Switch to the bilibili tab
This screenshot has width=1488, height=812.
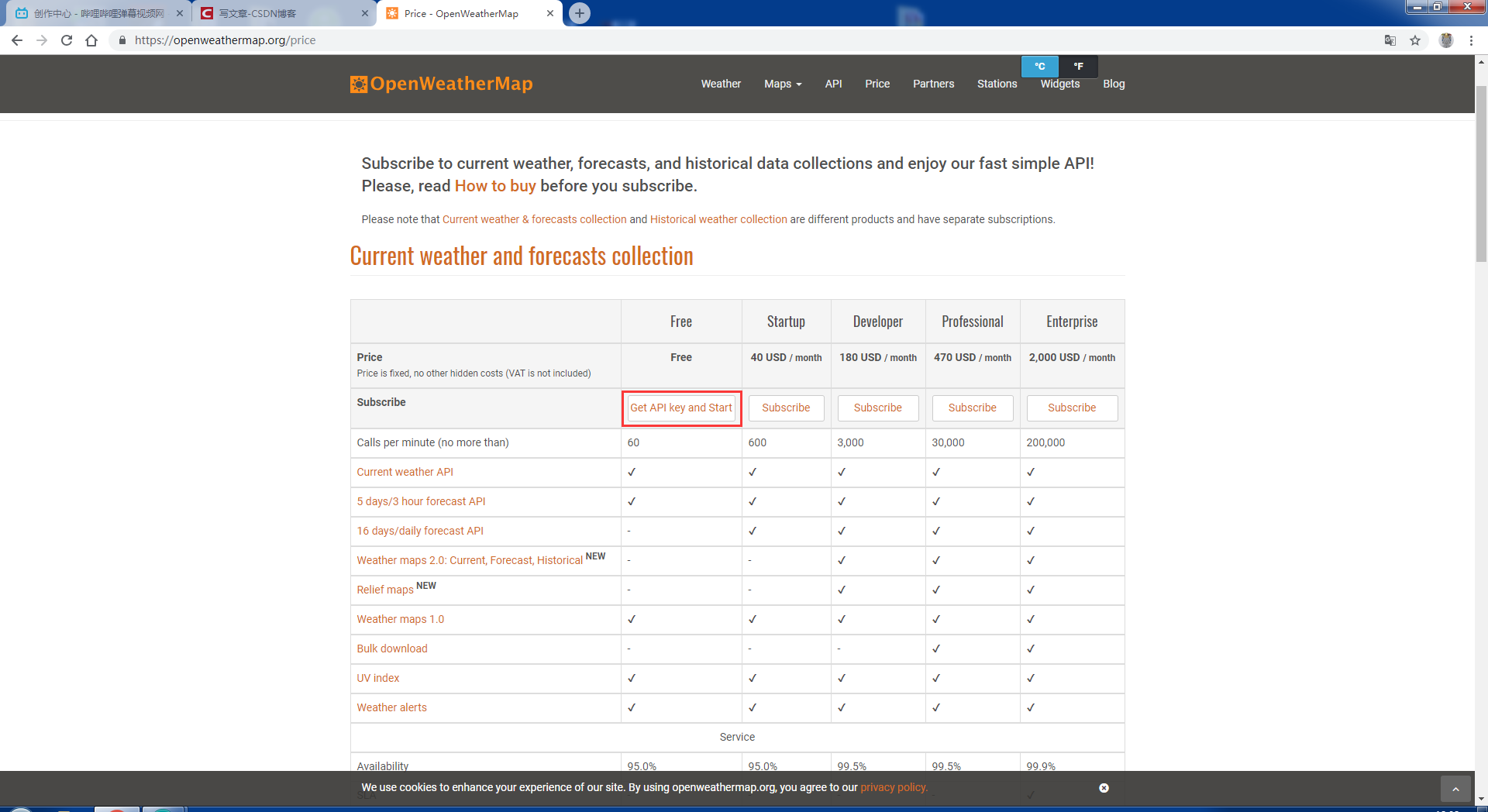click(x=97, y=13)
